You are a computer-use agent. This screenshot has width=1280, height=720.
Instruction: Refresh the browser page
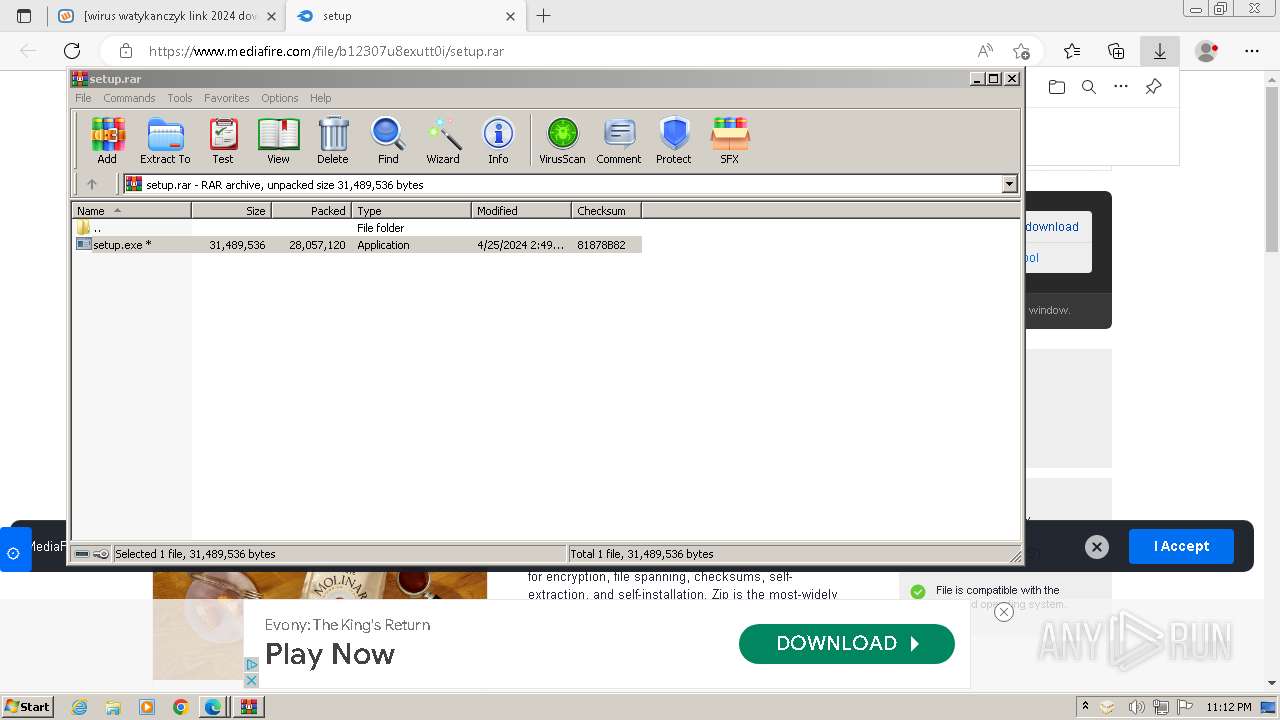click(x=72, y=51)
